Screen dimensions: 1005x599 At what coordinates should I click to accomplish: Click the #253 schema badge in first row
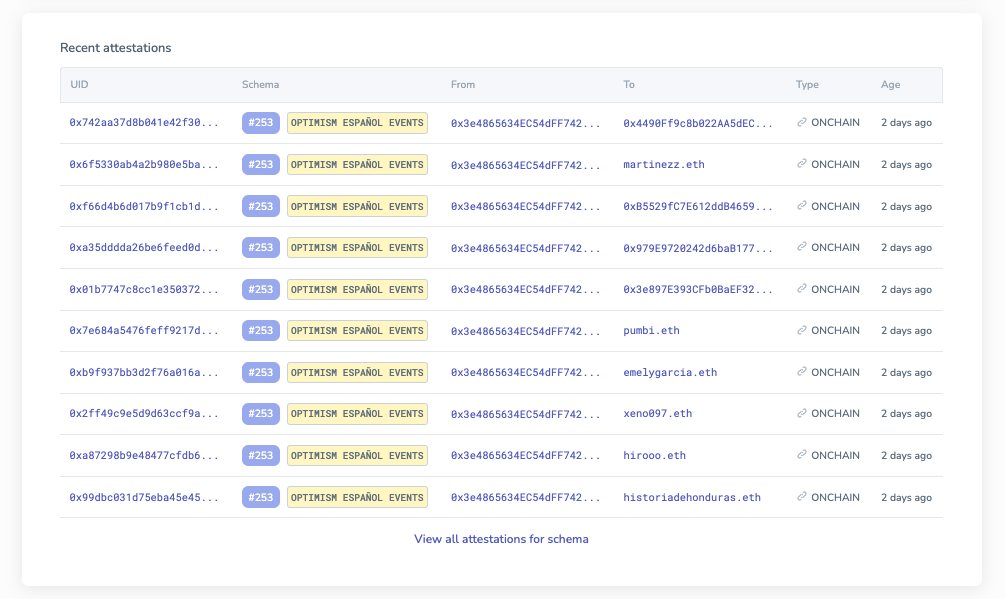(260, 123)
